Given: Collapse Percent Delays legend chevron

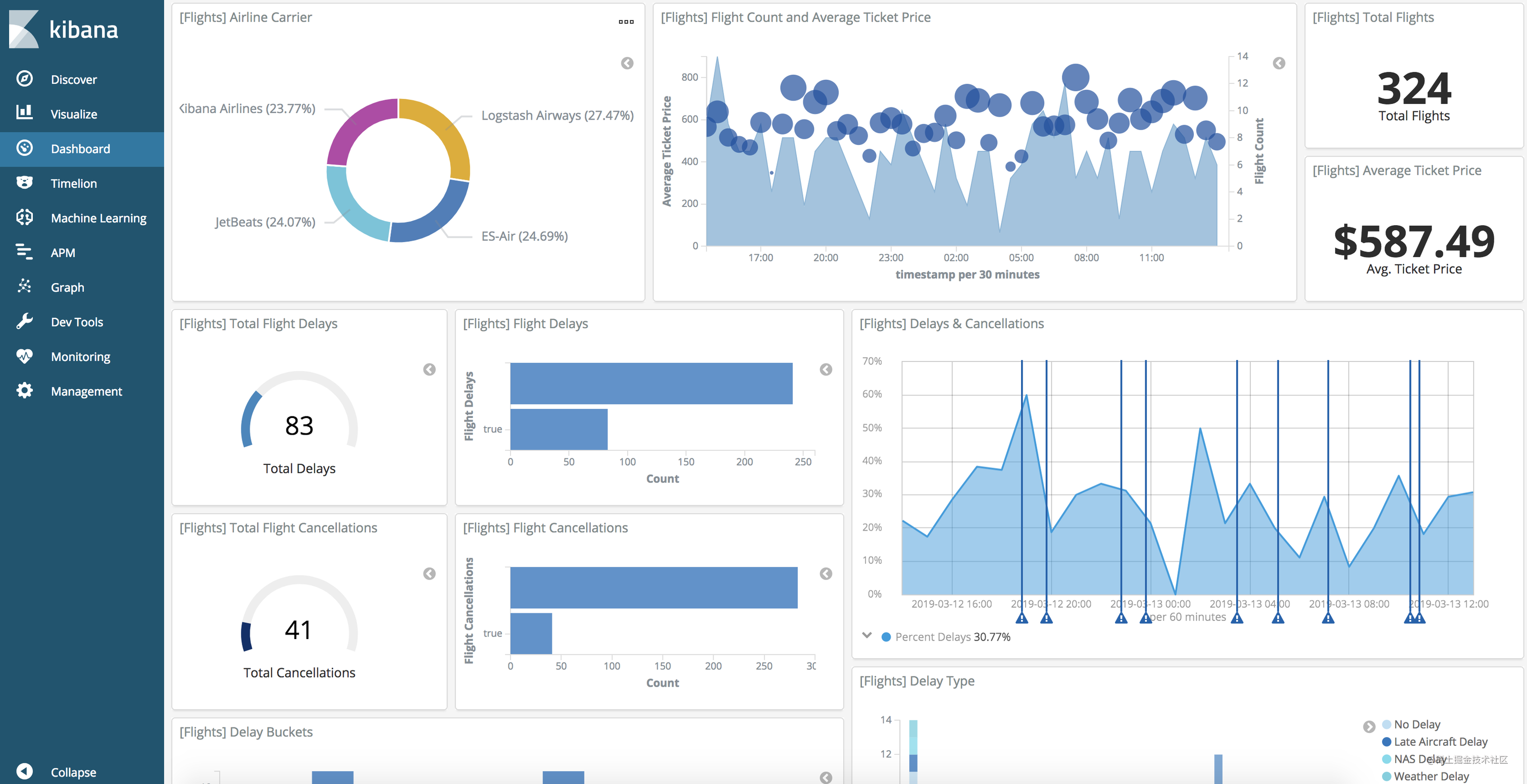Looking at the screenshot, I should pos(867,636).
